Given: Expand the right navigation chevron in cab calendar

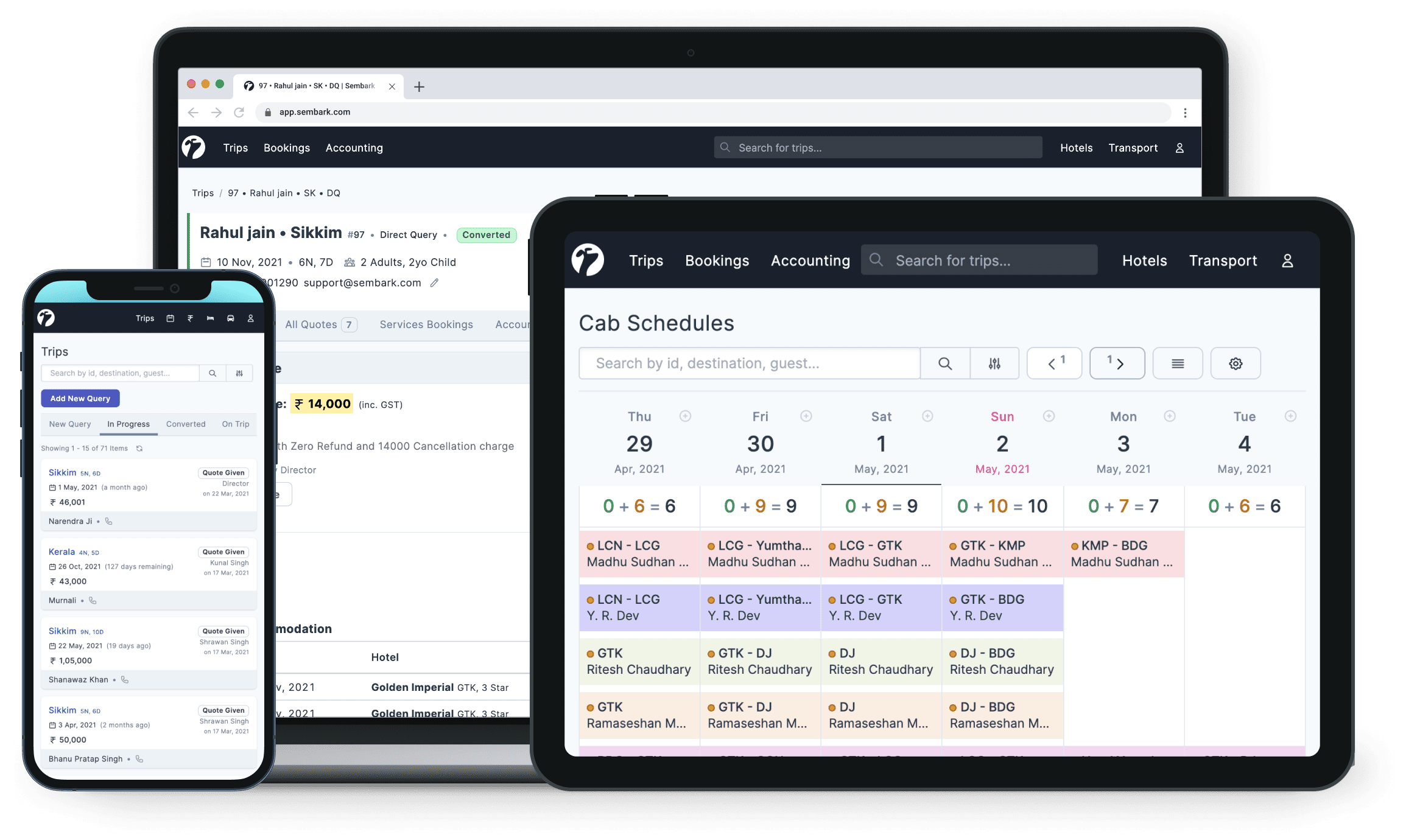Looking at the screenshot, I should pos(1114,363).
